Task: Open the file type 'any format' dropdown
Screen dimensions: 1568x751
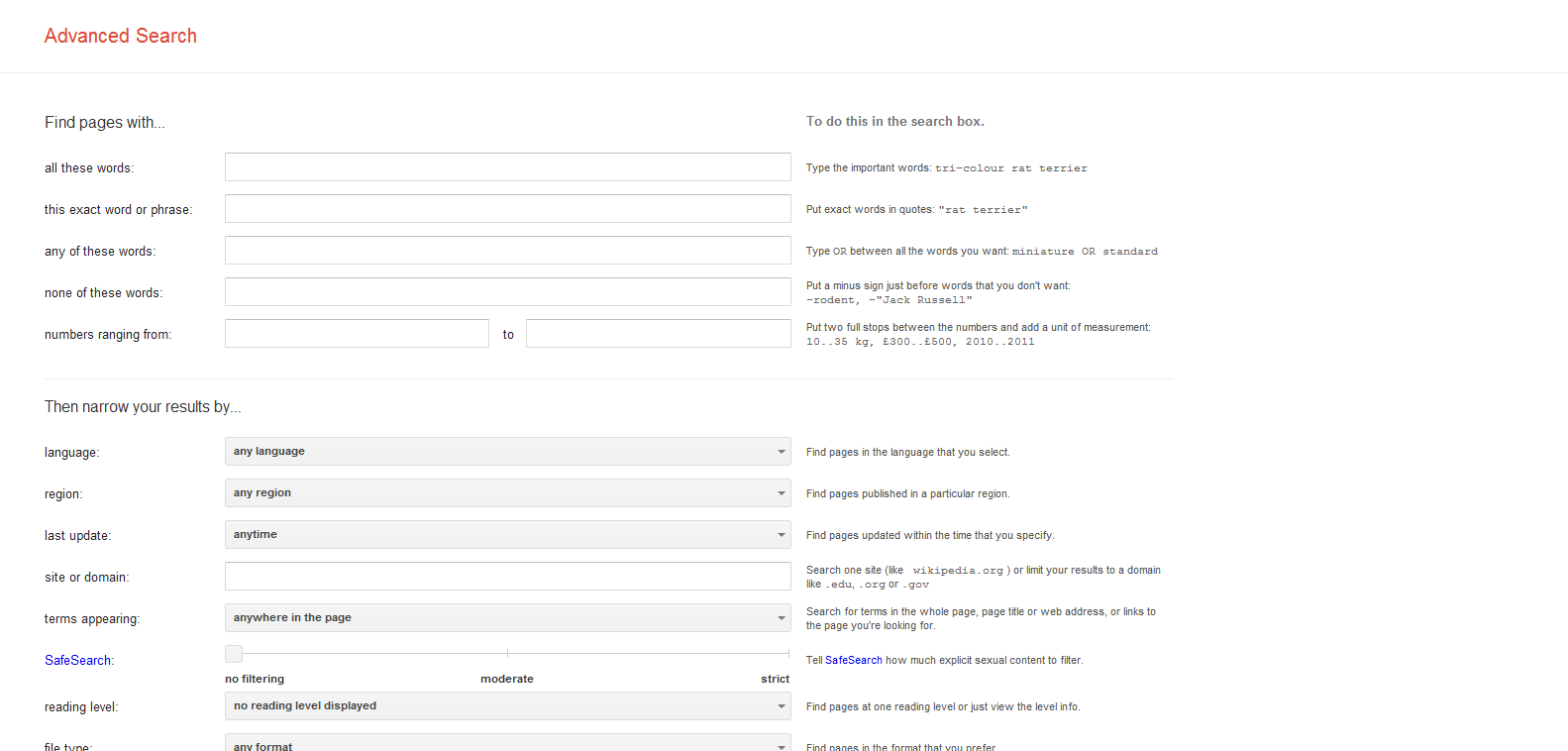Action: pos(507,744)
